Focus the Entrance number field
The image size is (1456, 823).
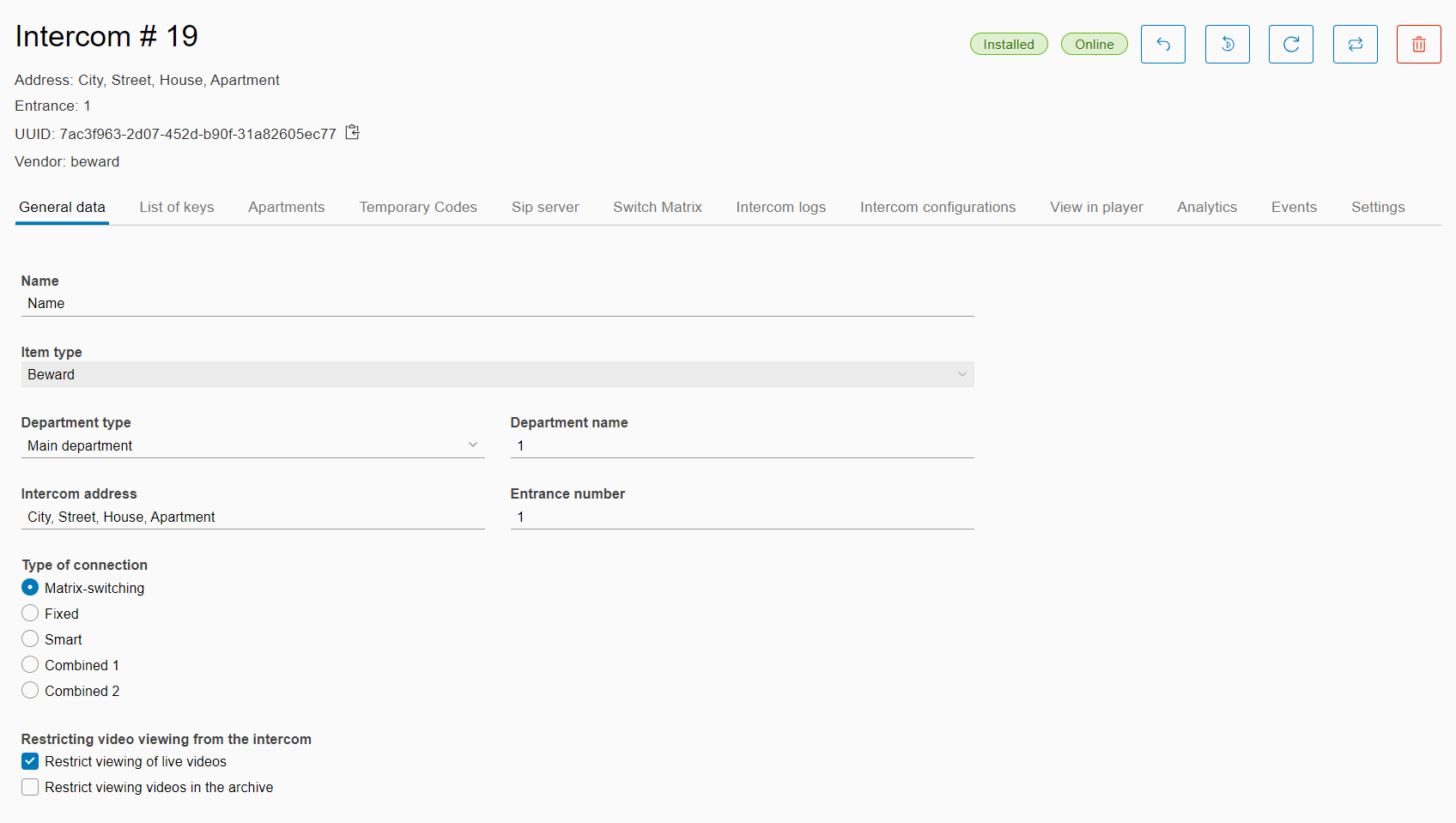[742, 517]
